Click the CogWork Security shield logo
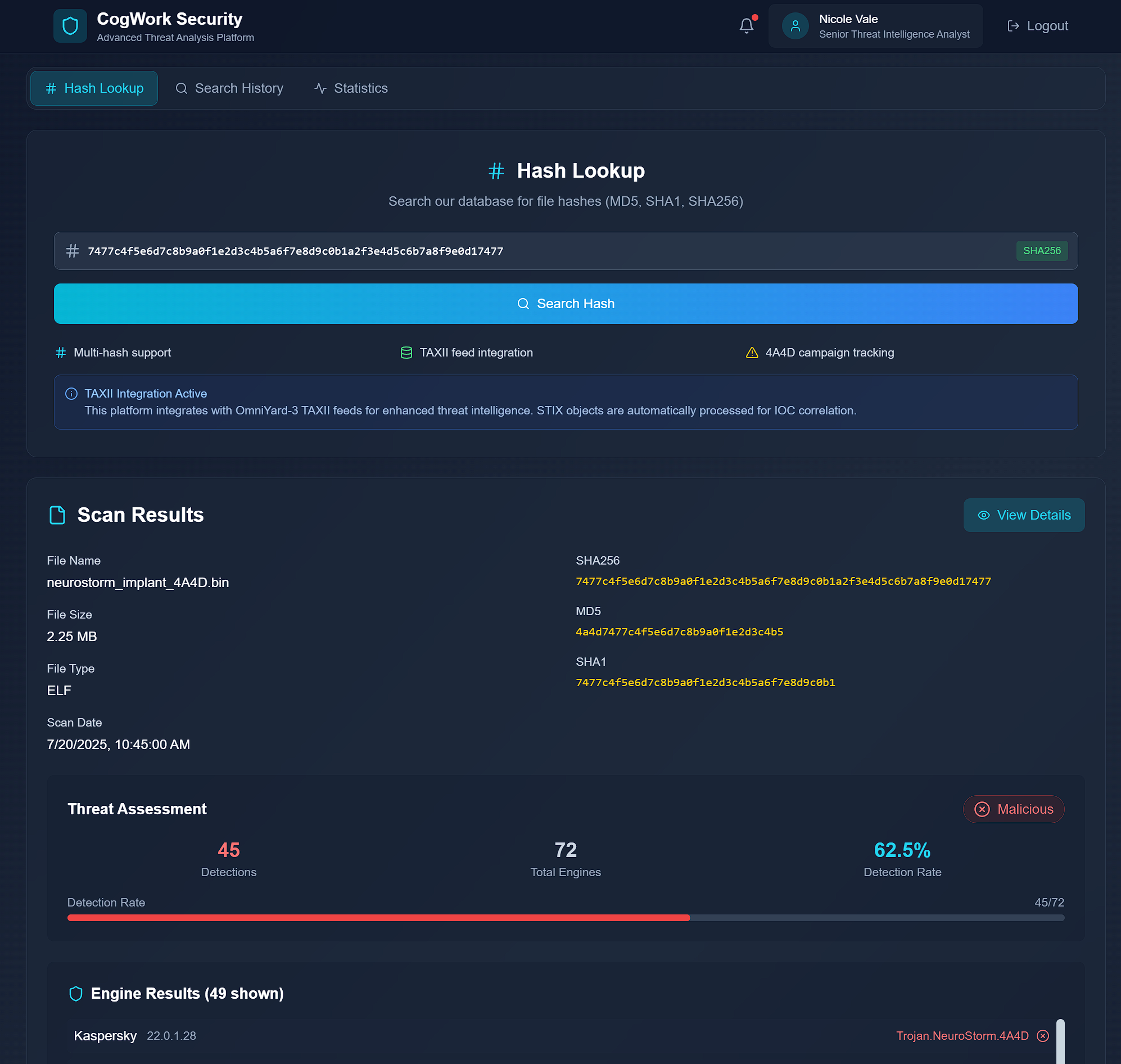1121x1064 pixels. click(x=70, y=26)
